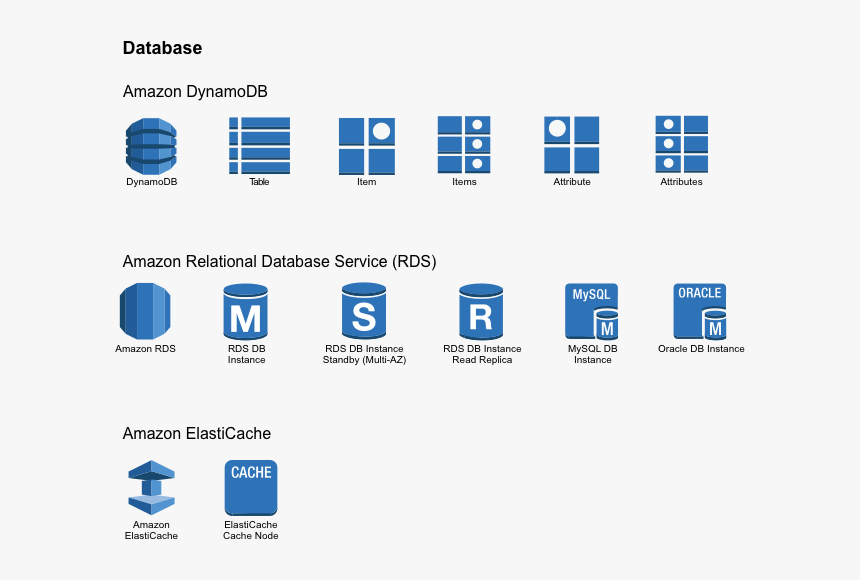Click the "Standby (Multi-AZ)" label text

coord(364,360)
